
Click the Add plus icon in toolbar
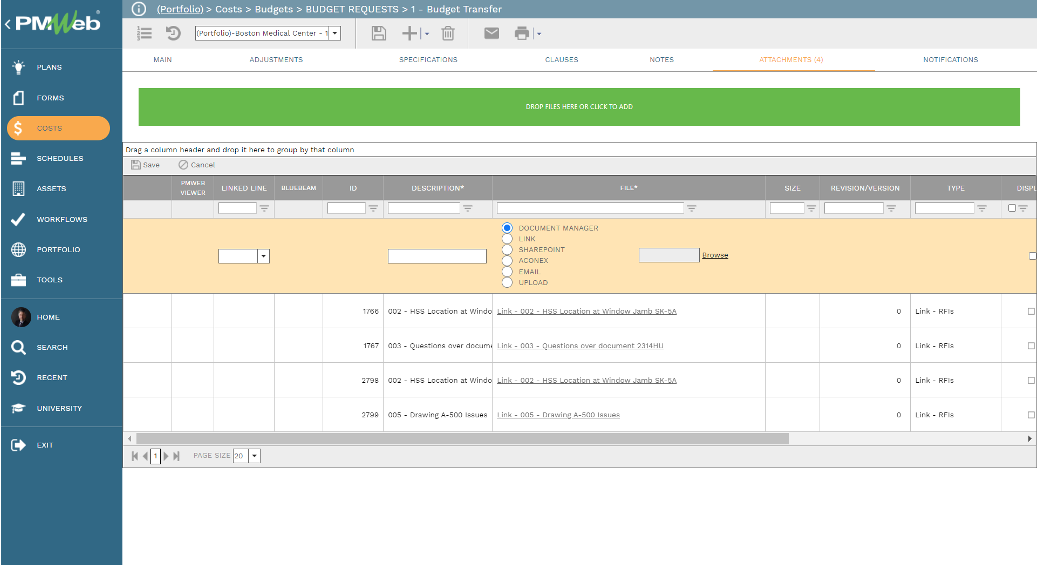click(410, 33)
